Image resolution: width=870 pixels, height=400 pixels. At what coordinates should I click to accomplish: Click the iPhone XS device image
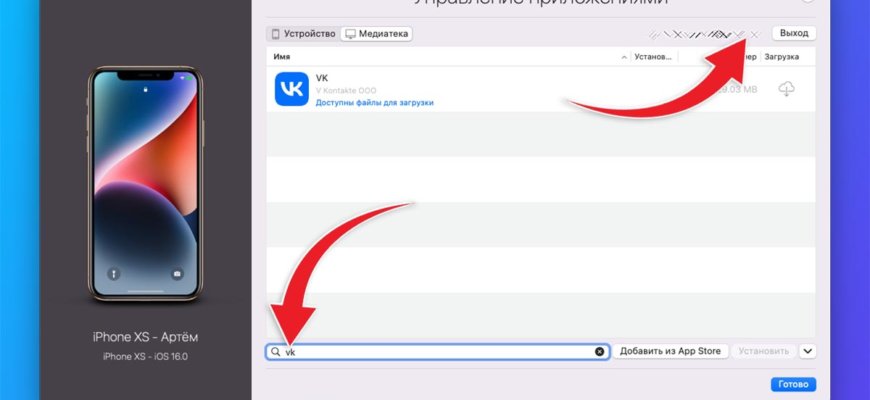[x=145, y=184]
